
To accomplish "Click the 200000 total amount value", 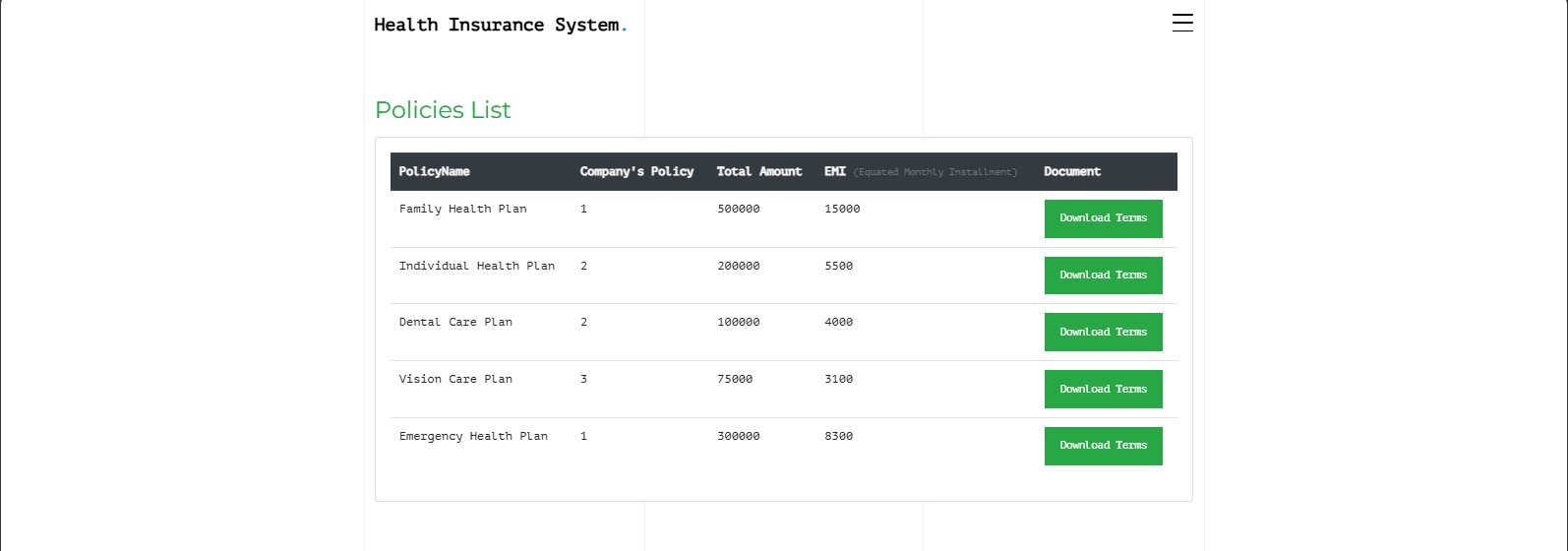I will 739,266.
